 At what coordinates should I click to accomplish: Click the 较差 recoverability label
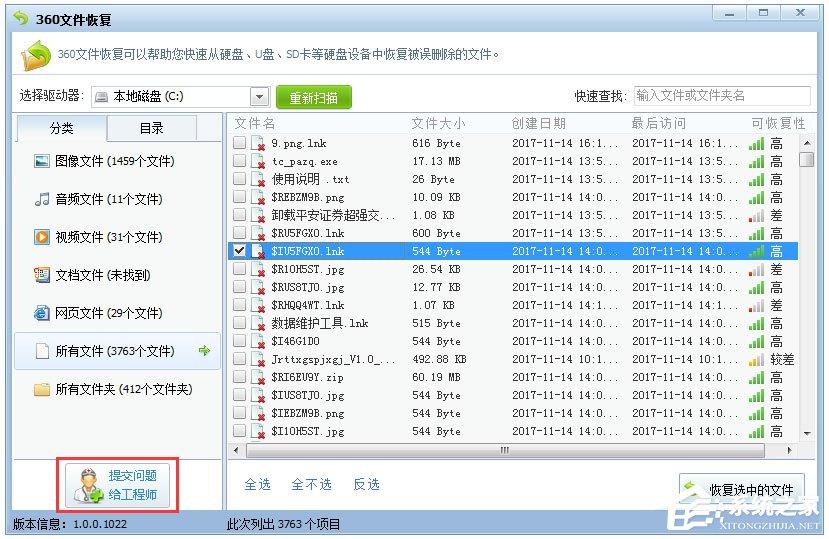tap(782, 360)
